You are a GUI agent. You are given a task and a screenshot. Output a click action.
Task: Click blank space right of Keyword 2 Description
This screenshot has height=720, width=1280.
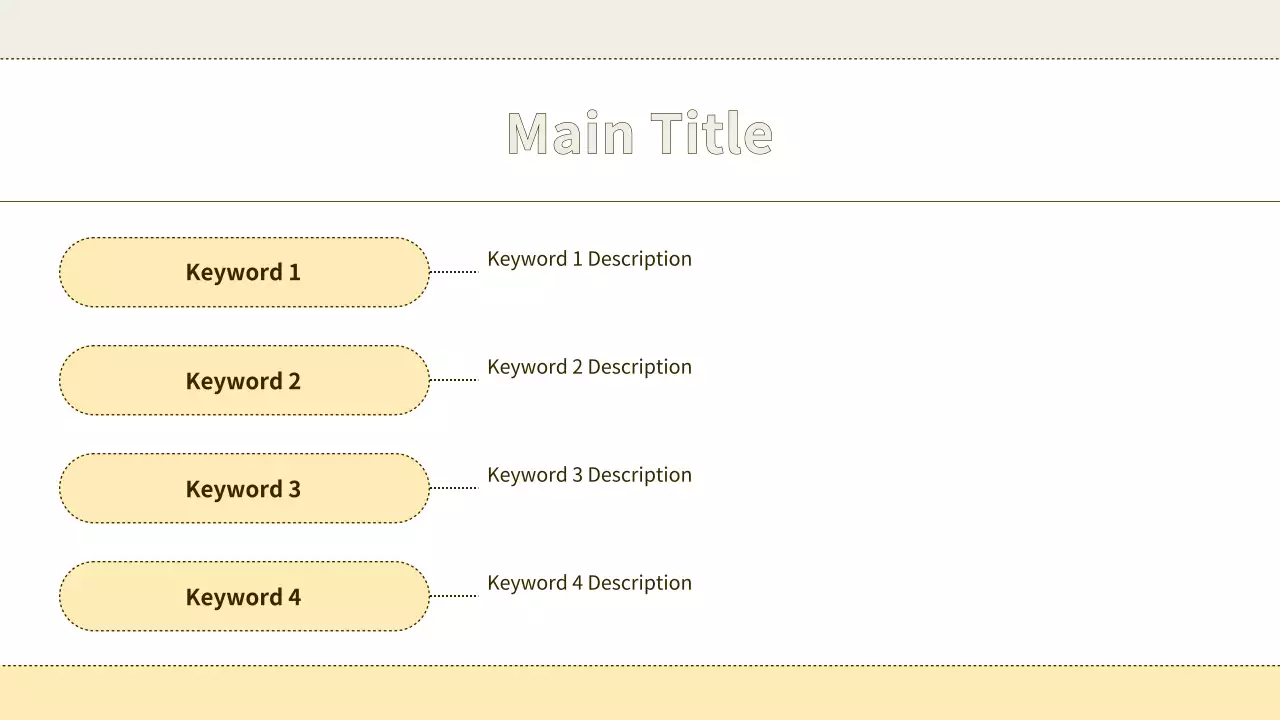(x=950, y=367)
